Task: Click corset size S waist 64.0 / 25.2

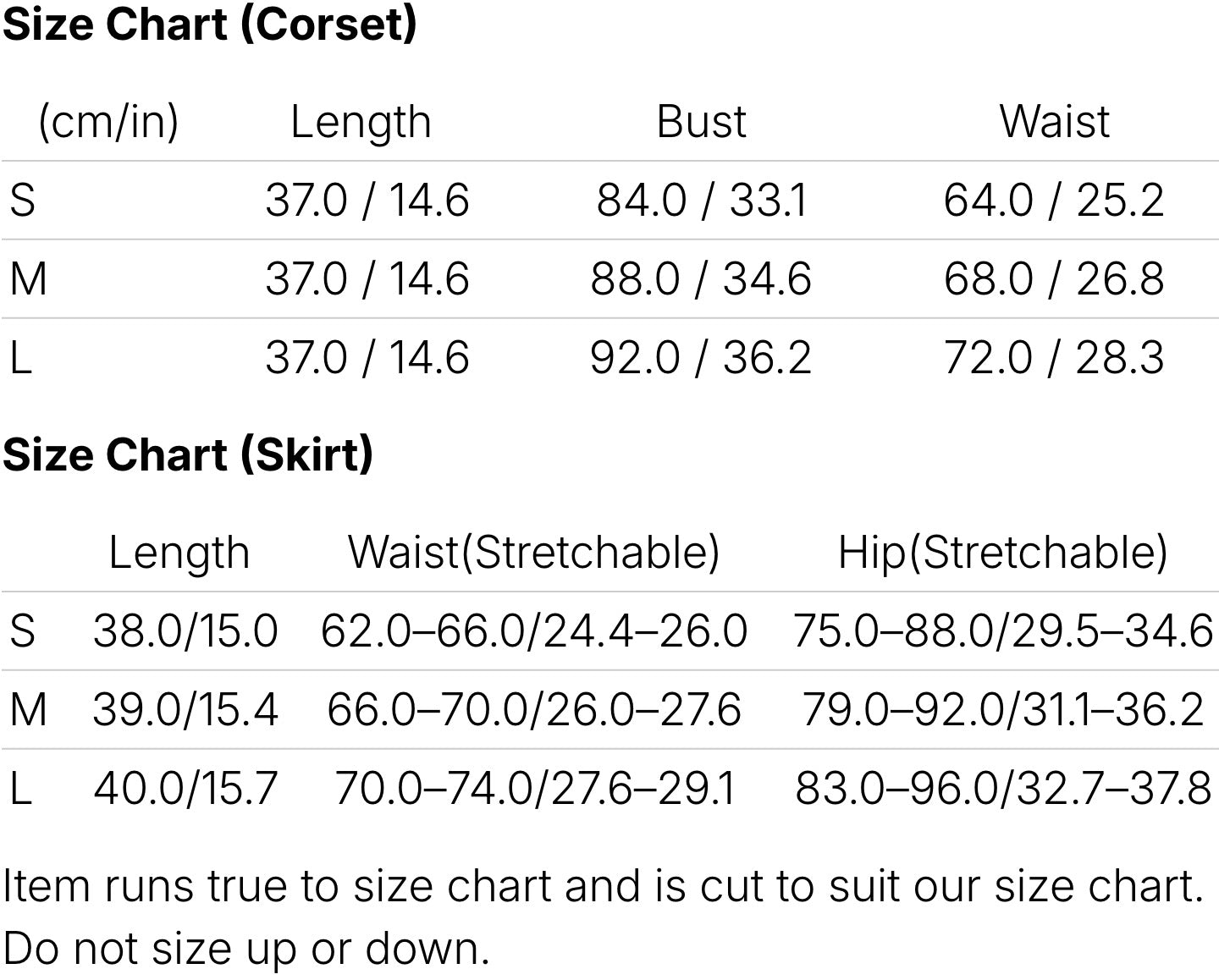Action: click(x=1054, y=201)
